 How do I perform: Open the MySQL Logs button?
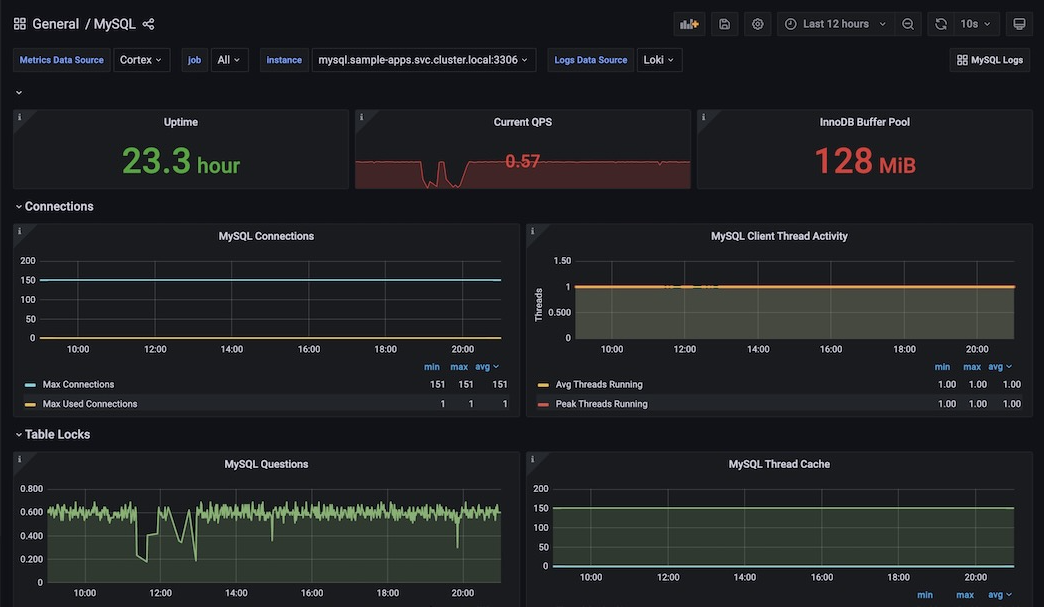tap(989, 59)
